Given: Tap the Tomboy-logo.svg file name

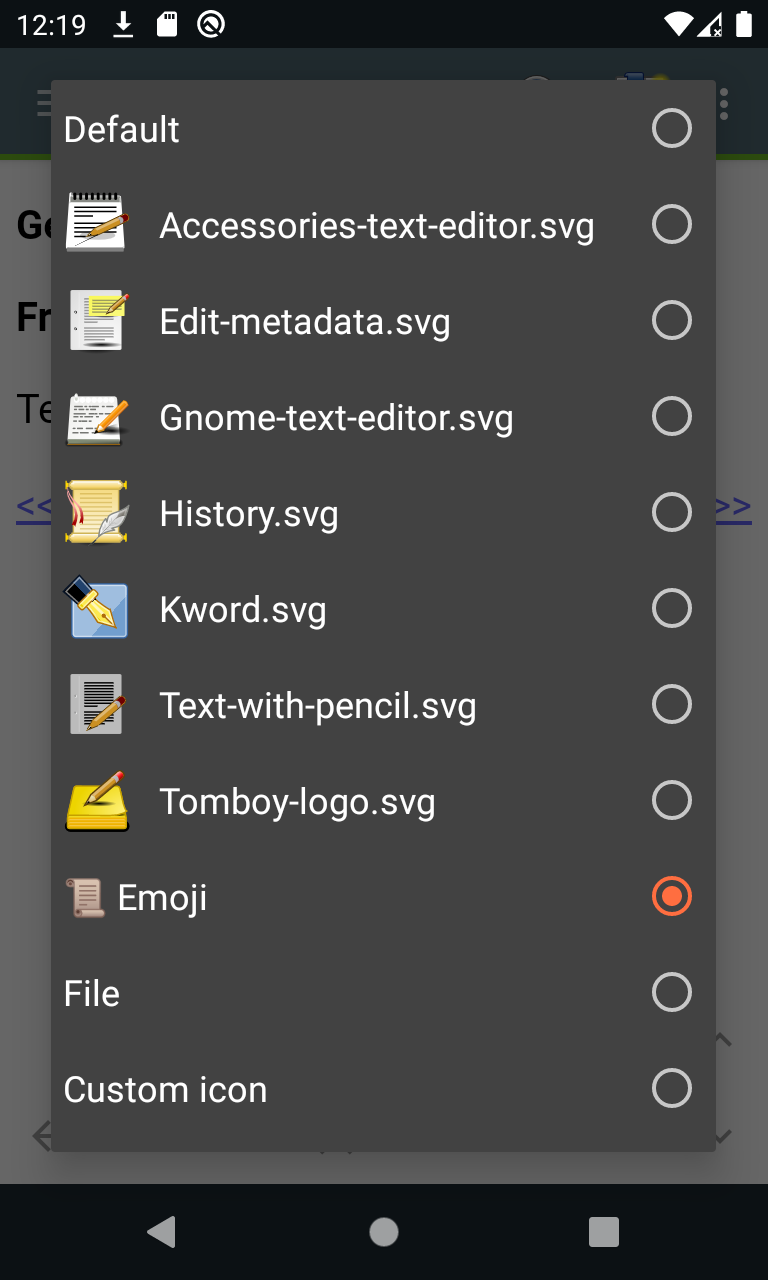Looking at the screenshot, I should pyautogui.click(x=298, y=802).
